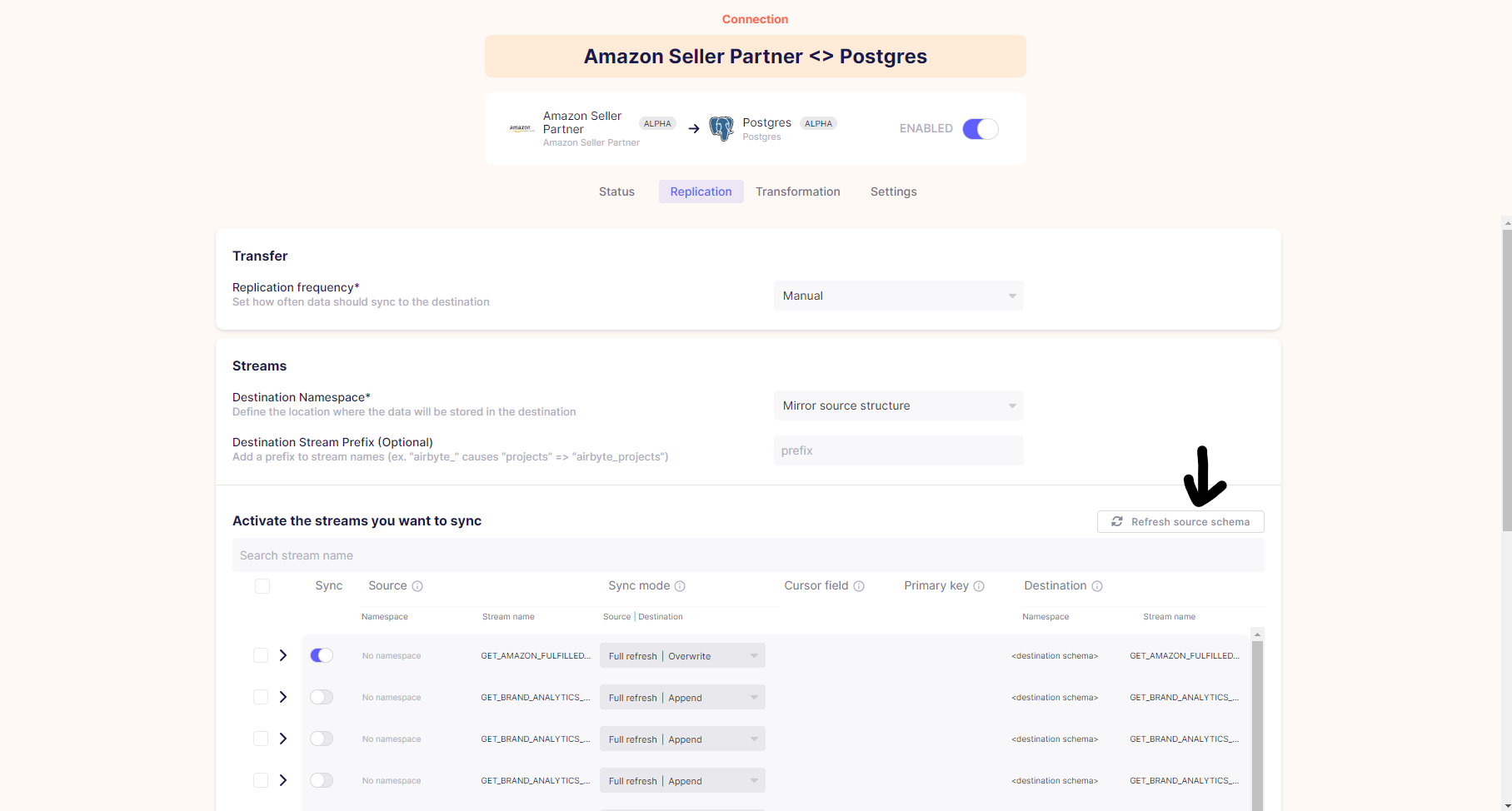Enable sync for the first GET_BRAND_ANALYTICS stream
Image resolution: width=1512 pixels, height=811 pixels.
[322, 697]
